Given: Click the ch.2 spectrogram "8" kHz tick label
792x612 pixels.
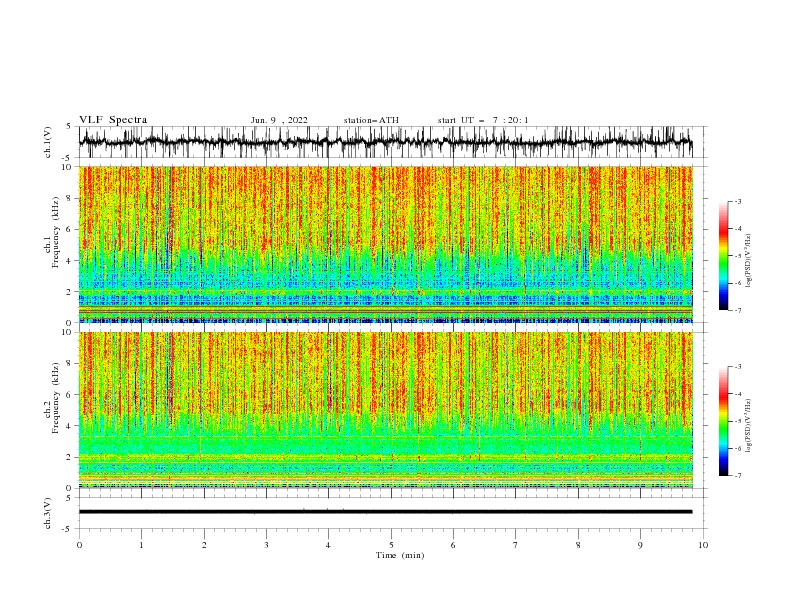Looking at the screenshot, I should 69,364.
